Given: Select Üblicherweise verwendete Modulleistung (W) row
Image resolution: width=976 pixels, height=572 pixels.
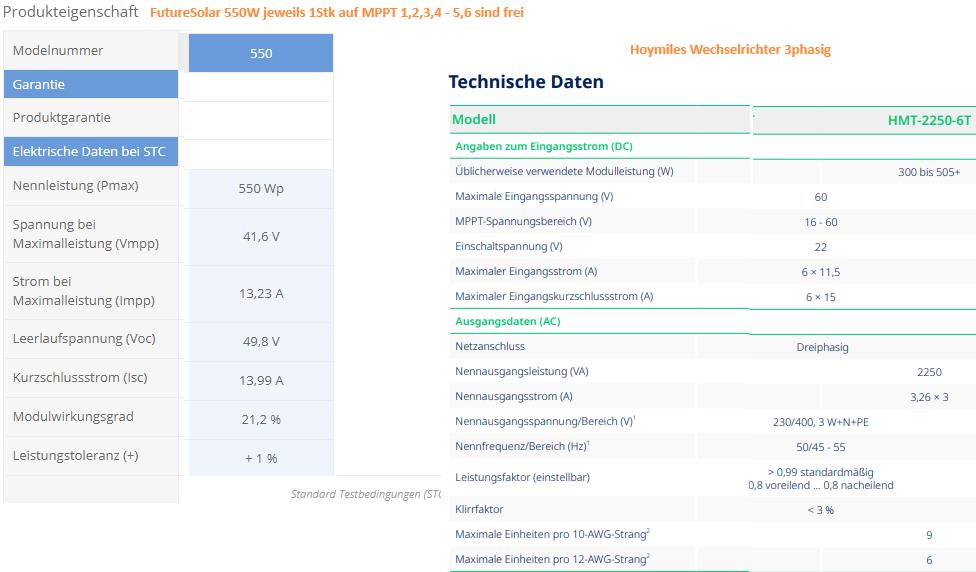Looking at the screenshot, I should click(564, 171).
